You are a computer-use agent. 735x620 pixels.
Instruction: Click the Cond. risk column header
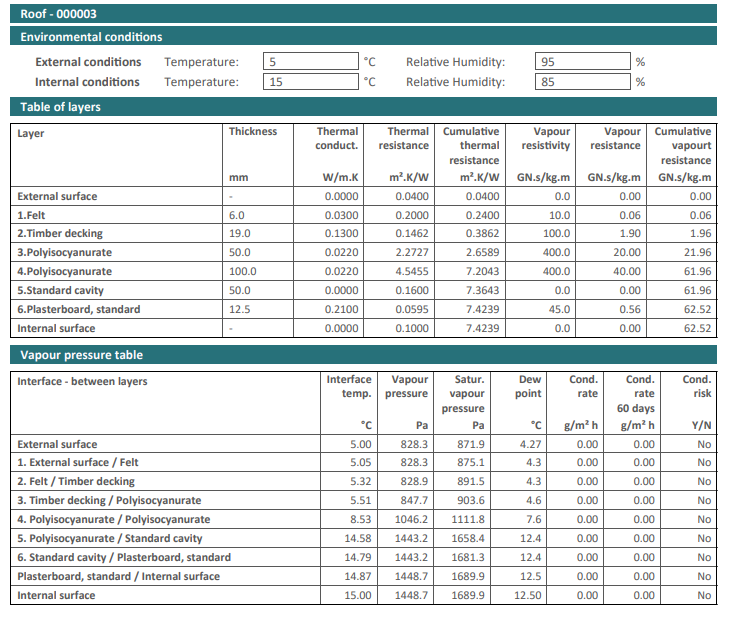(696, 387)
